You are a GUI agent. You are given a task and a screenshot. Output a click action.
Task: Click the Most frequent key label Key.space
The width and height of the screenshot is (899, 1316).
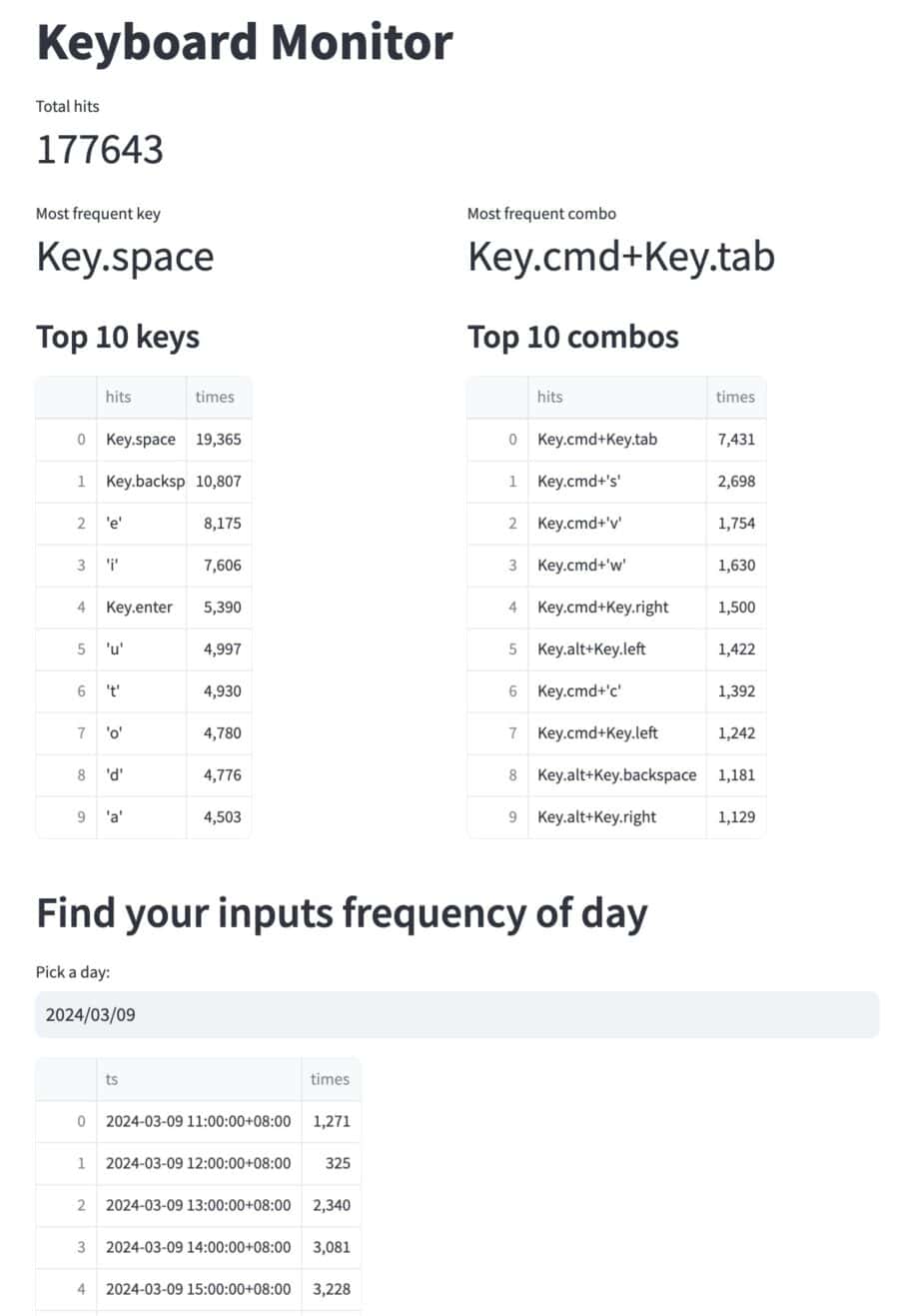(x=124, y=257)
